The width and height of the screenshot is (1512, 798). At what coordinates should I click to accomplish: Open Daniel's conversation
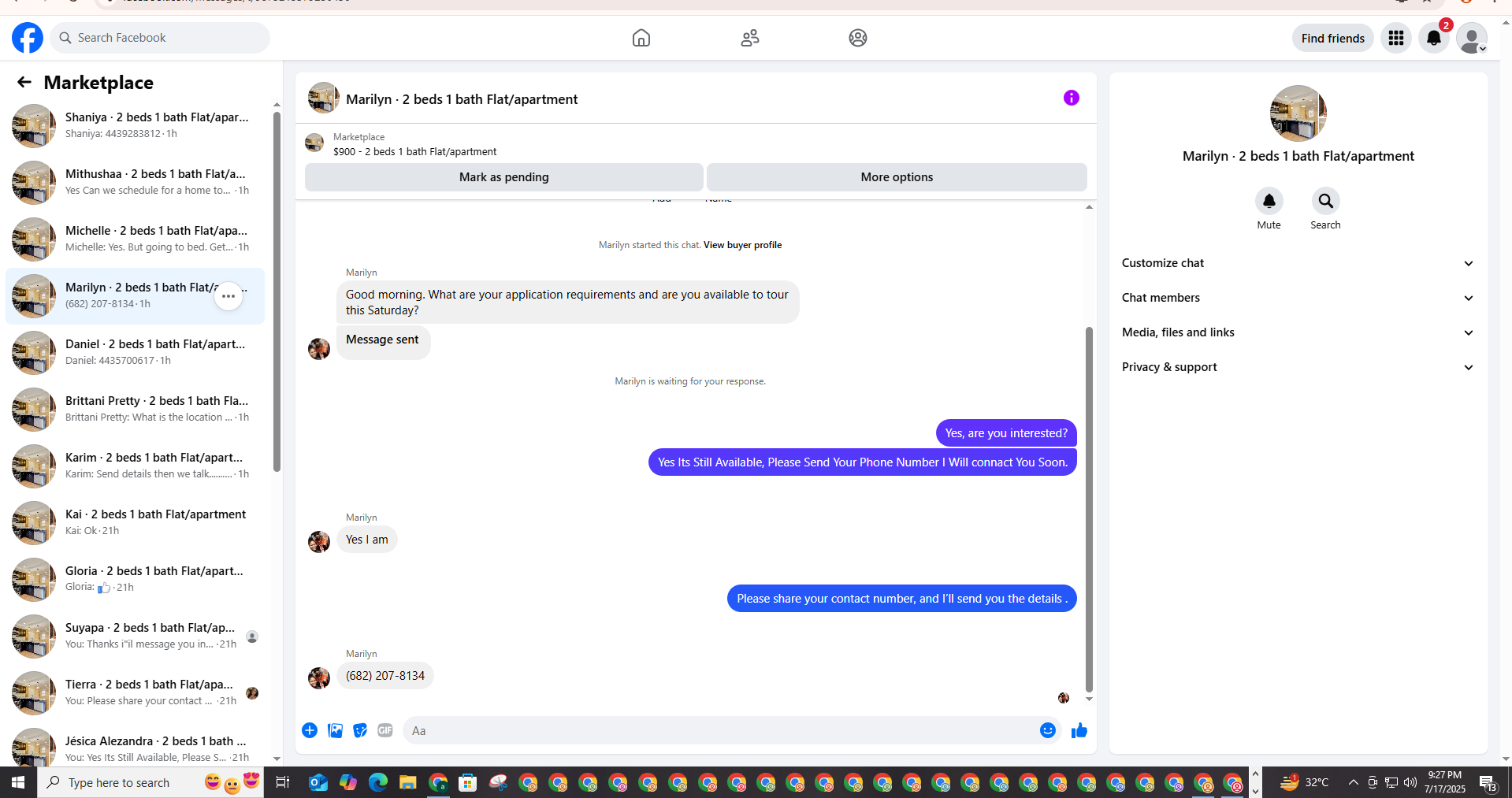136,353
